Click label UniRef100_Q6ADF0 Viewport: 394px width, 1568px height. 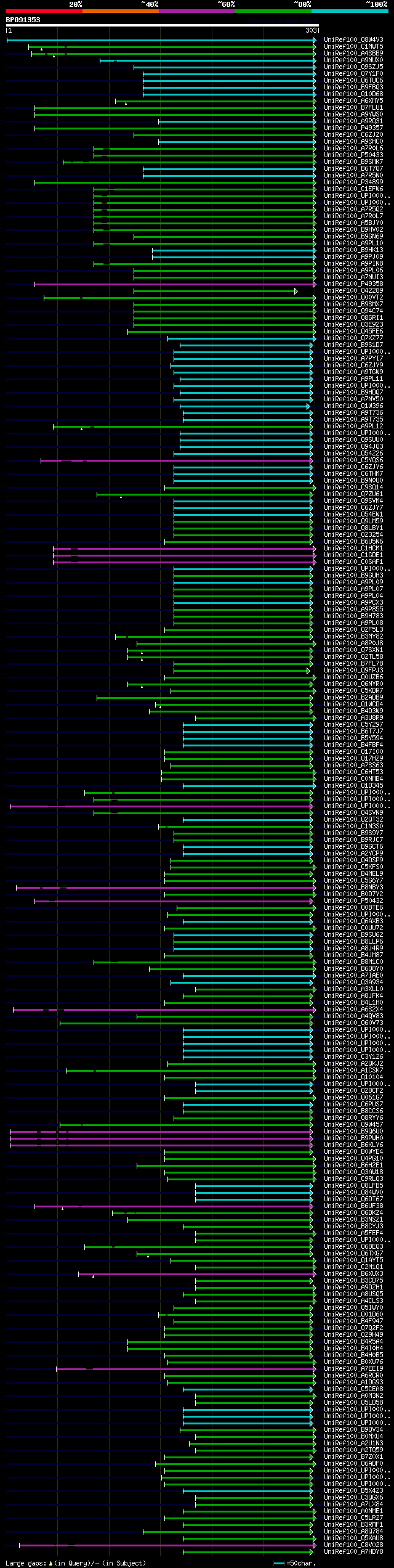[x=353, y=1464]
